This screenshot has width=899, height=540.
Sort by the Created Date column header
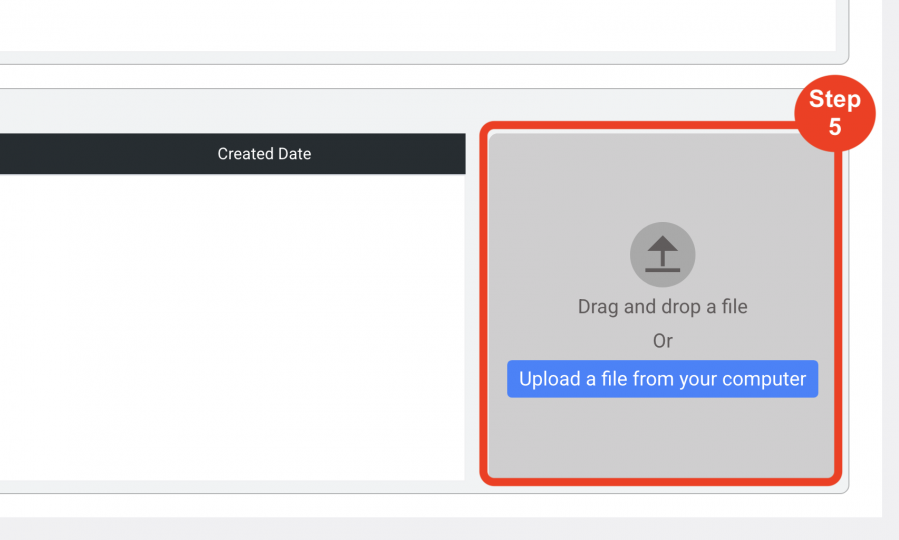pos(264,154)
